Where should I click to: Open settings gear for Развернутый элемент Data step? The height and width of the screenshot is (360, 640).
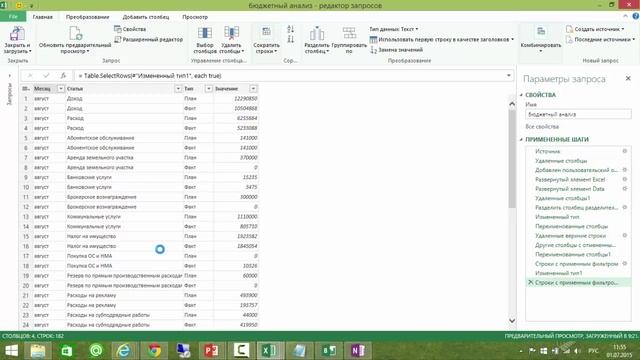[x=624, y=189]
